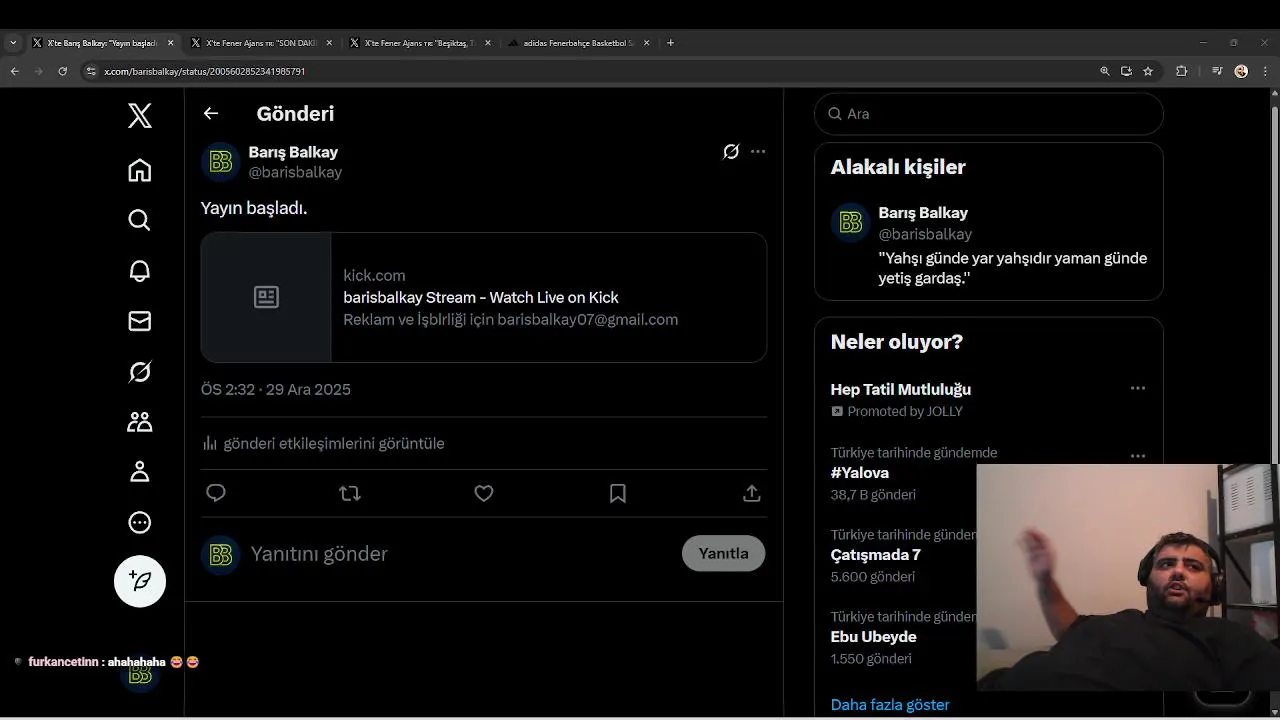The width and height of the screenshot is (1280, 720).
Task: Click Grok icon on the post header
Action: pyautogui.click(x=731, y=152)
